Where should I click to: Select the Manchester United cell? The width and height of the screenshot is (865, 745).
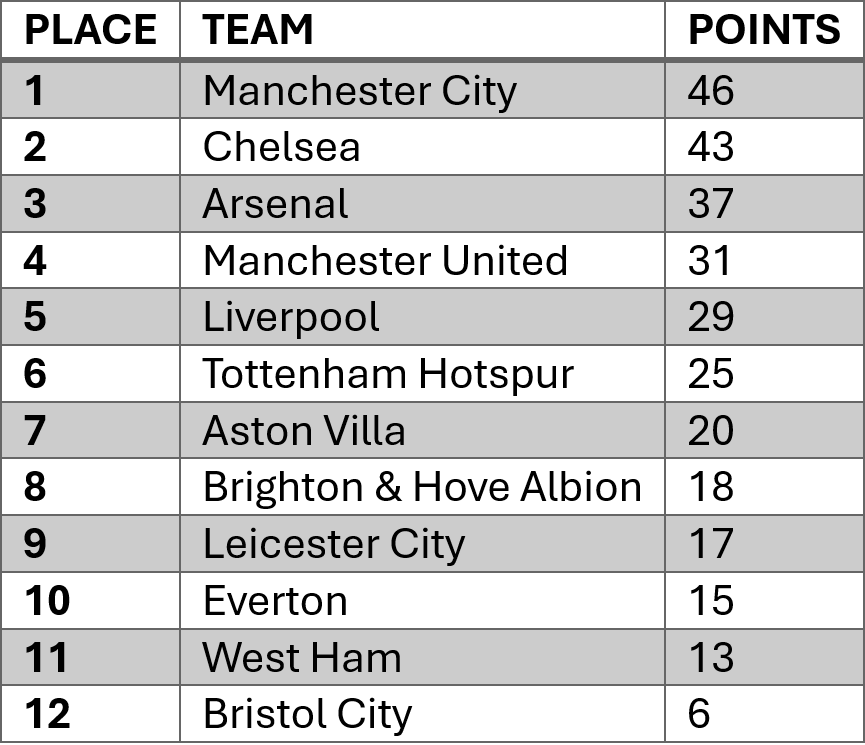point(385,261)
